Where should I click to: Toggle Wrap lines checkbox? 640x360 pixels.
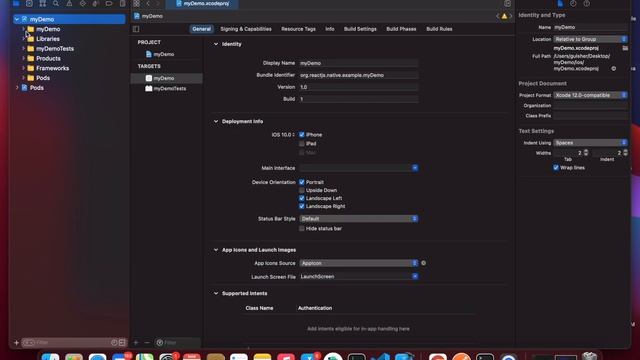pyautogui.click(x=556, y=168)
